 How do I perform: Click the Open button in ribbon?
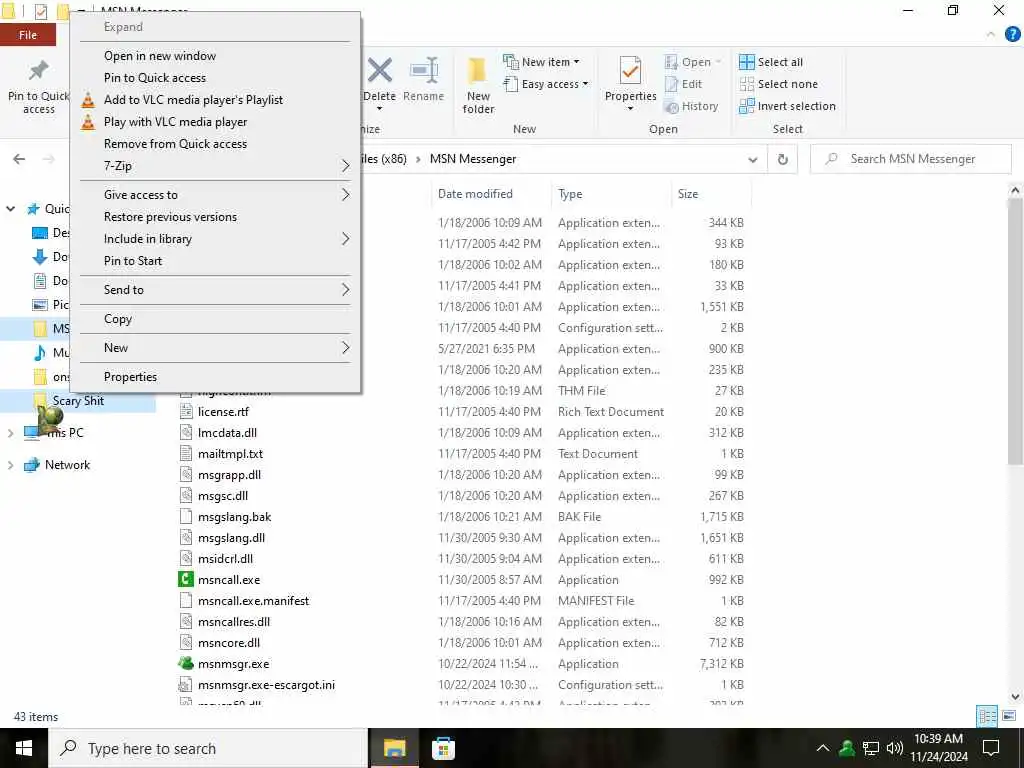click(692, 62)
